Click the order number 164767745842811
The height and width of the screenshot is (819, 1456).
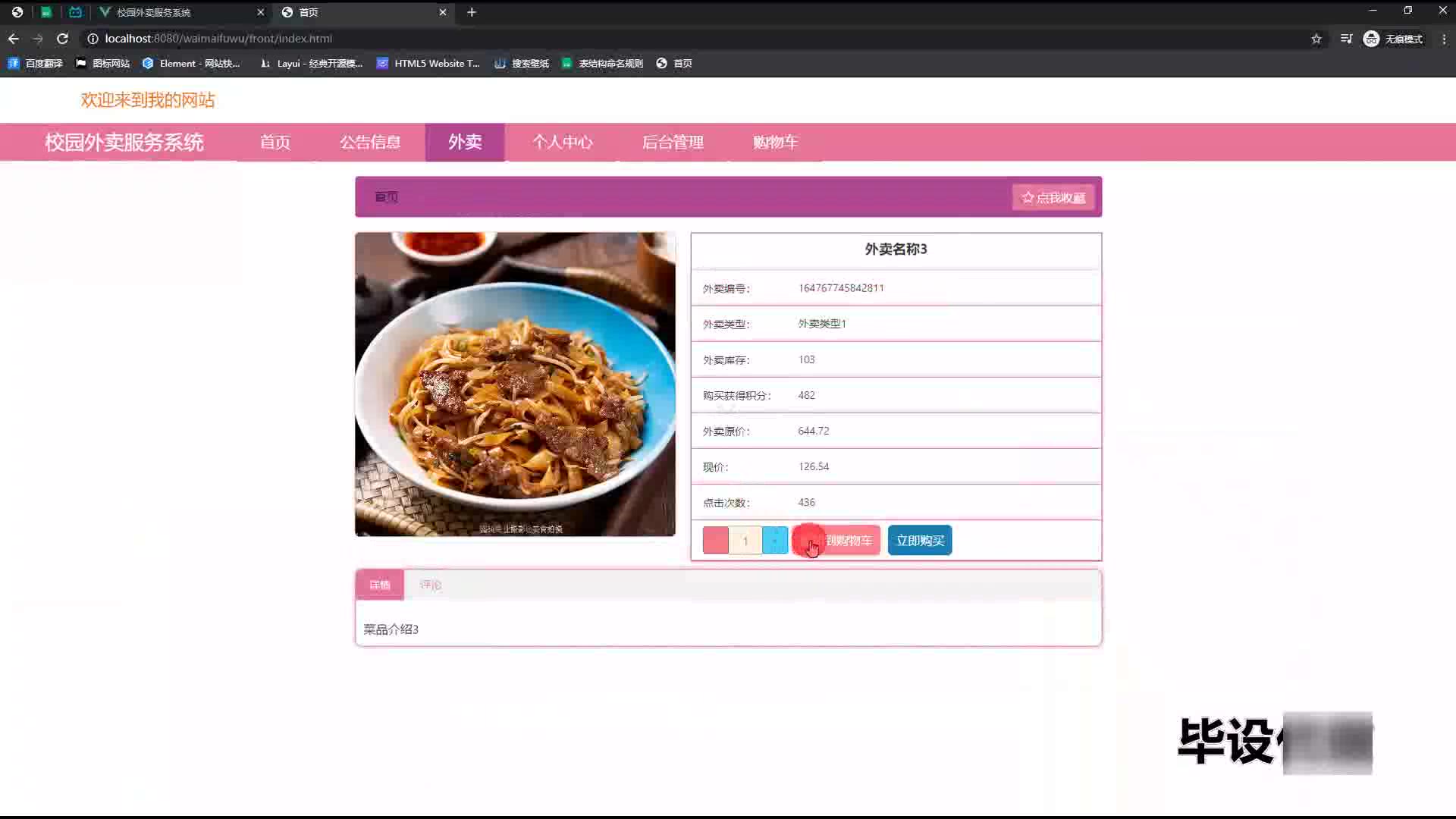coord(841,288)
